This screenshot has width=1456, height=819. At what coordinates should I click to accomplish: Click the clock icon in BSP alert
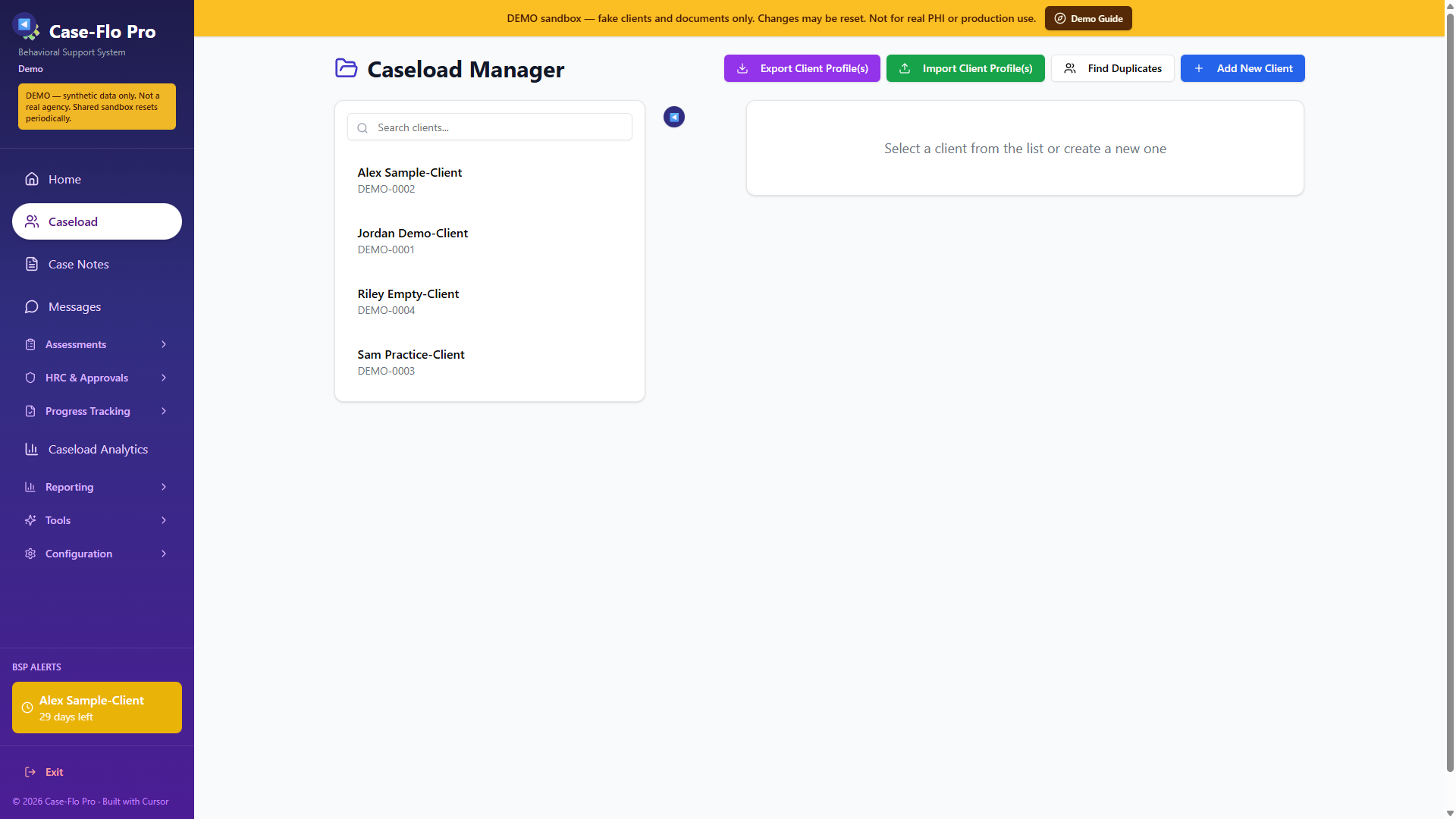pos(27,708)
